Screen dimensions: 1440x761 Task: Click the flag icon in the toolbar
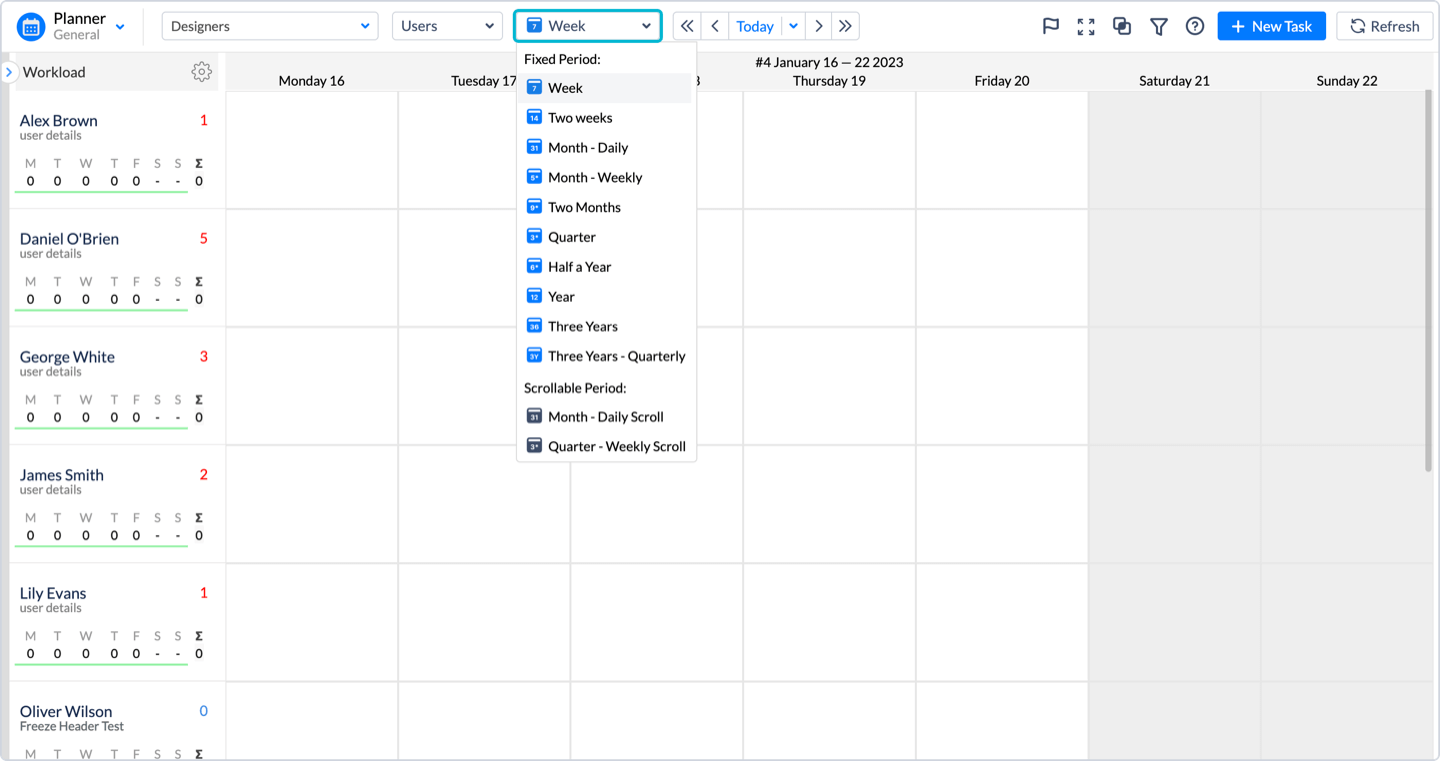coord(1050,26)
